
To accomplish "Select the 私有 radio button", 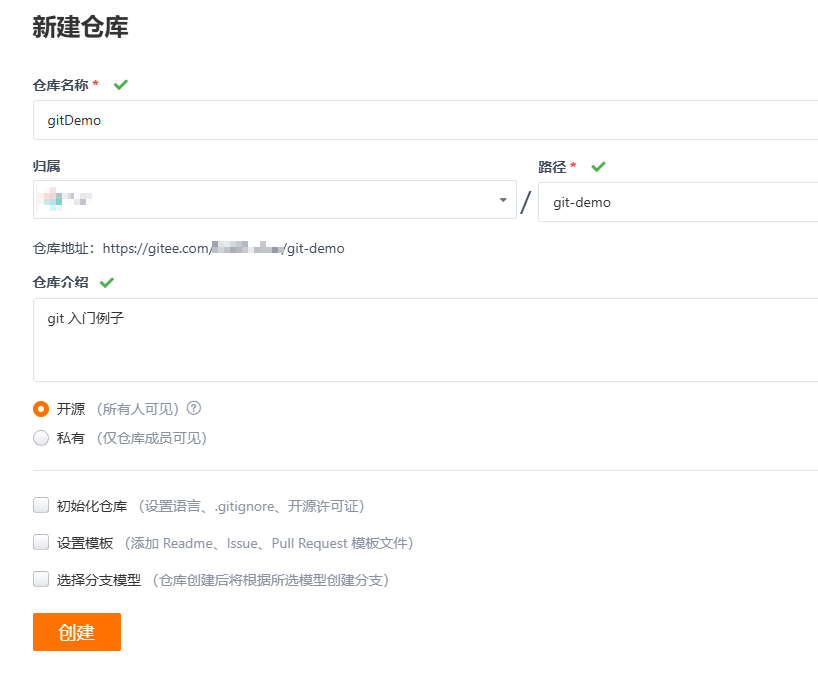I will coord(41,438).
